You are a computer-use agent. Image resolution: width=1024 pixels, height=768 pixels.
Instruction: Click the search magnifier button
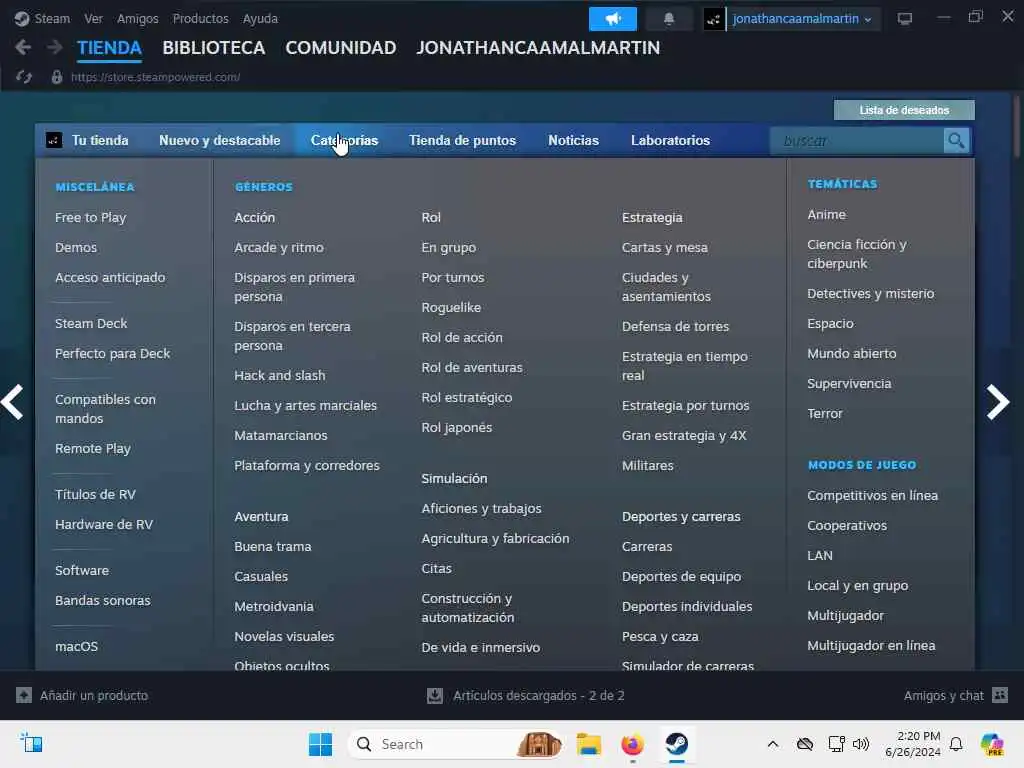pyautogui.click(x=956, y=140)
